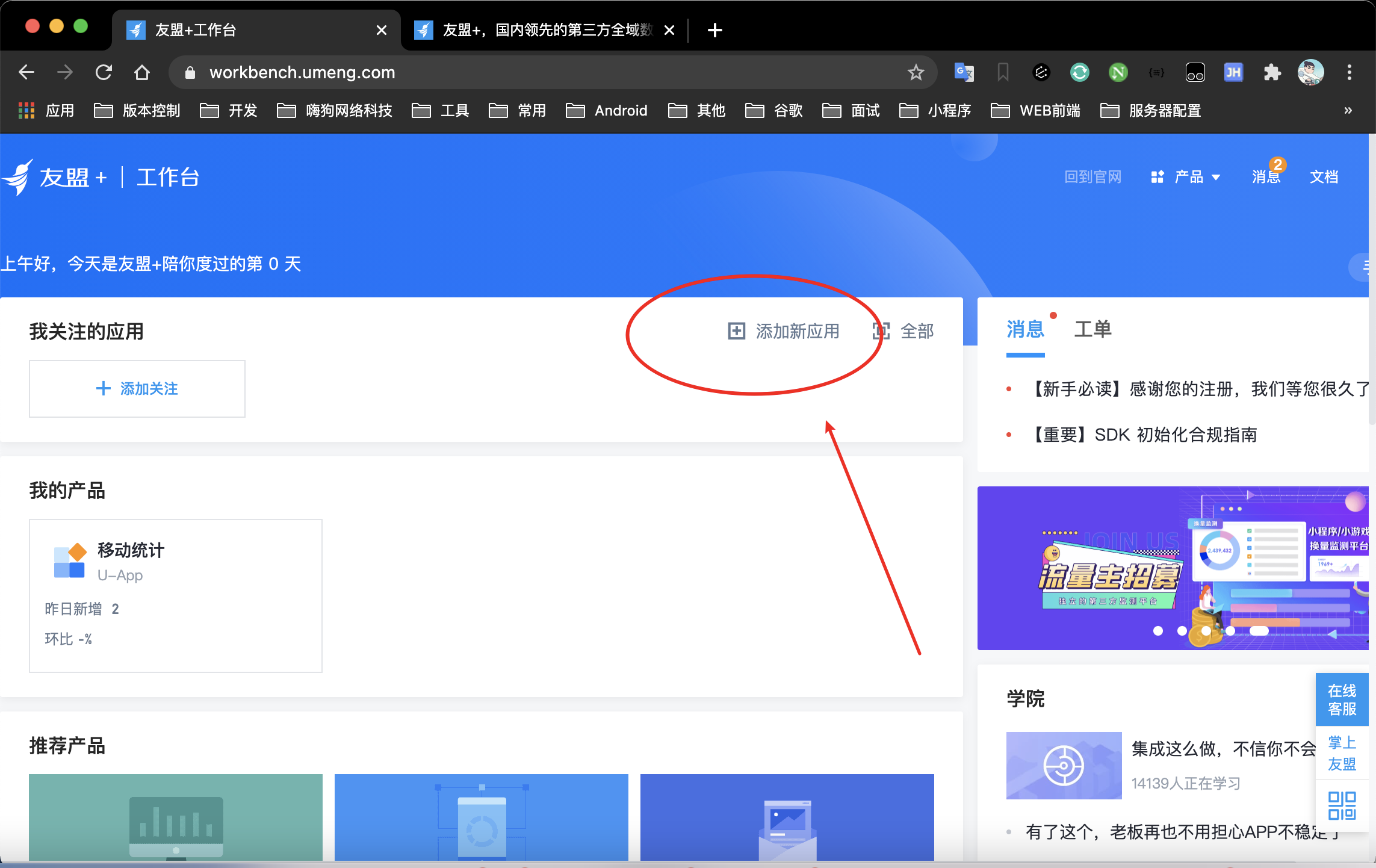Open the 其他 bookmark folder
The width and height of the screenshot is (1376, 868).
click(x=697, y=111)
